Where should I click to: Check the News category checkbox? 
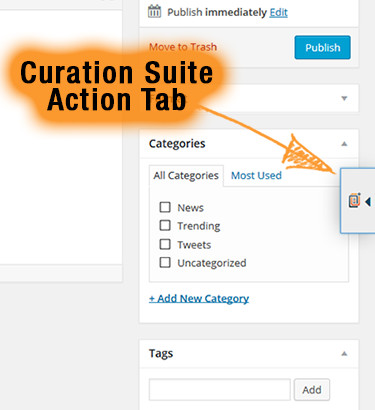pyautogui.click(x=165, y=207)
